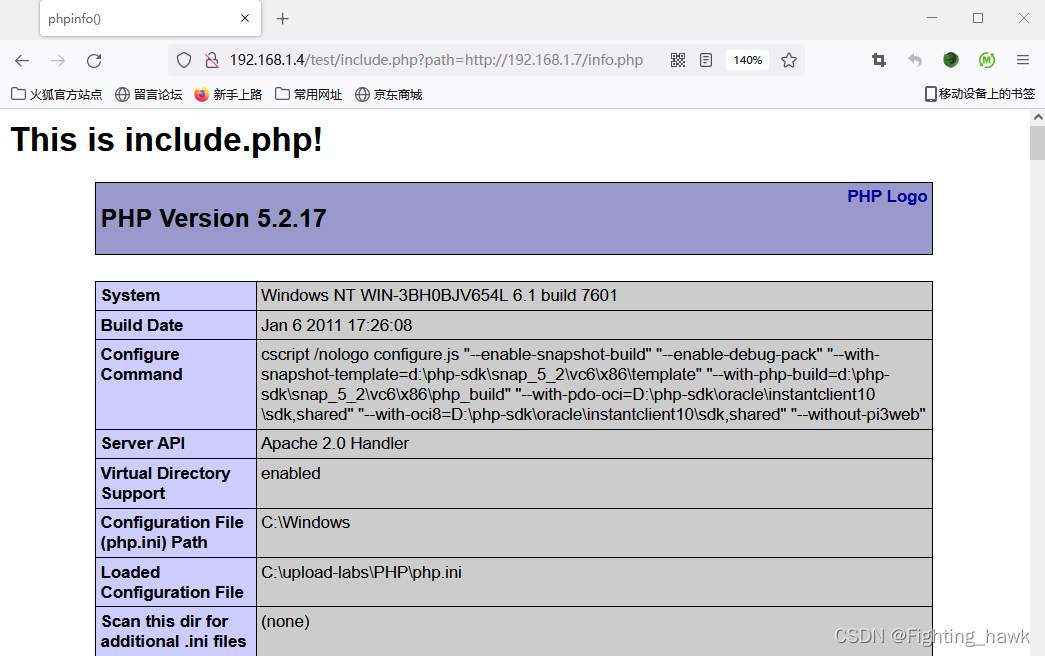
Task: Open the 火狐官方站点 bookmark folder
Action: point(57,95)
